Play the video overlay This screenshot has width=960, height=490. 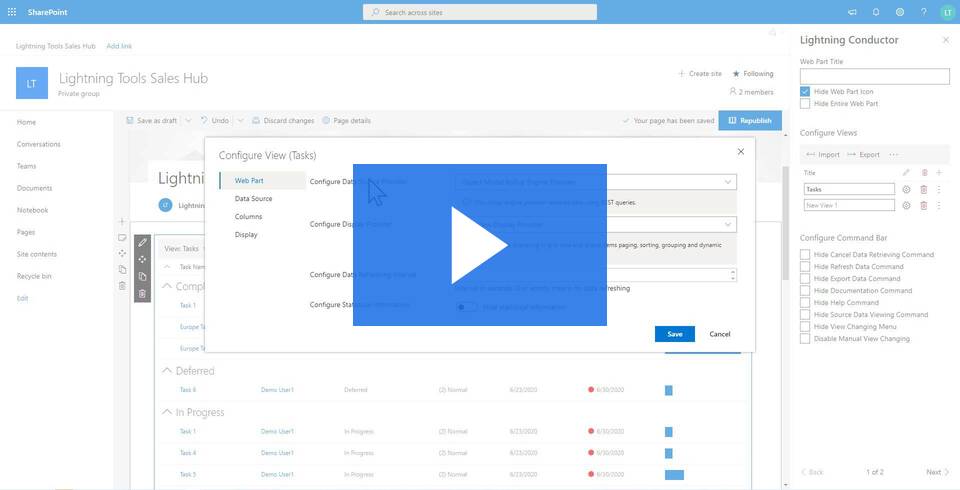click(x=479, y=245)
